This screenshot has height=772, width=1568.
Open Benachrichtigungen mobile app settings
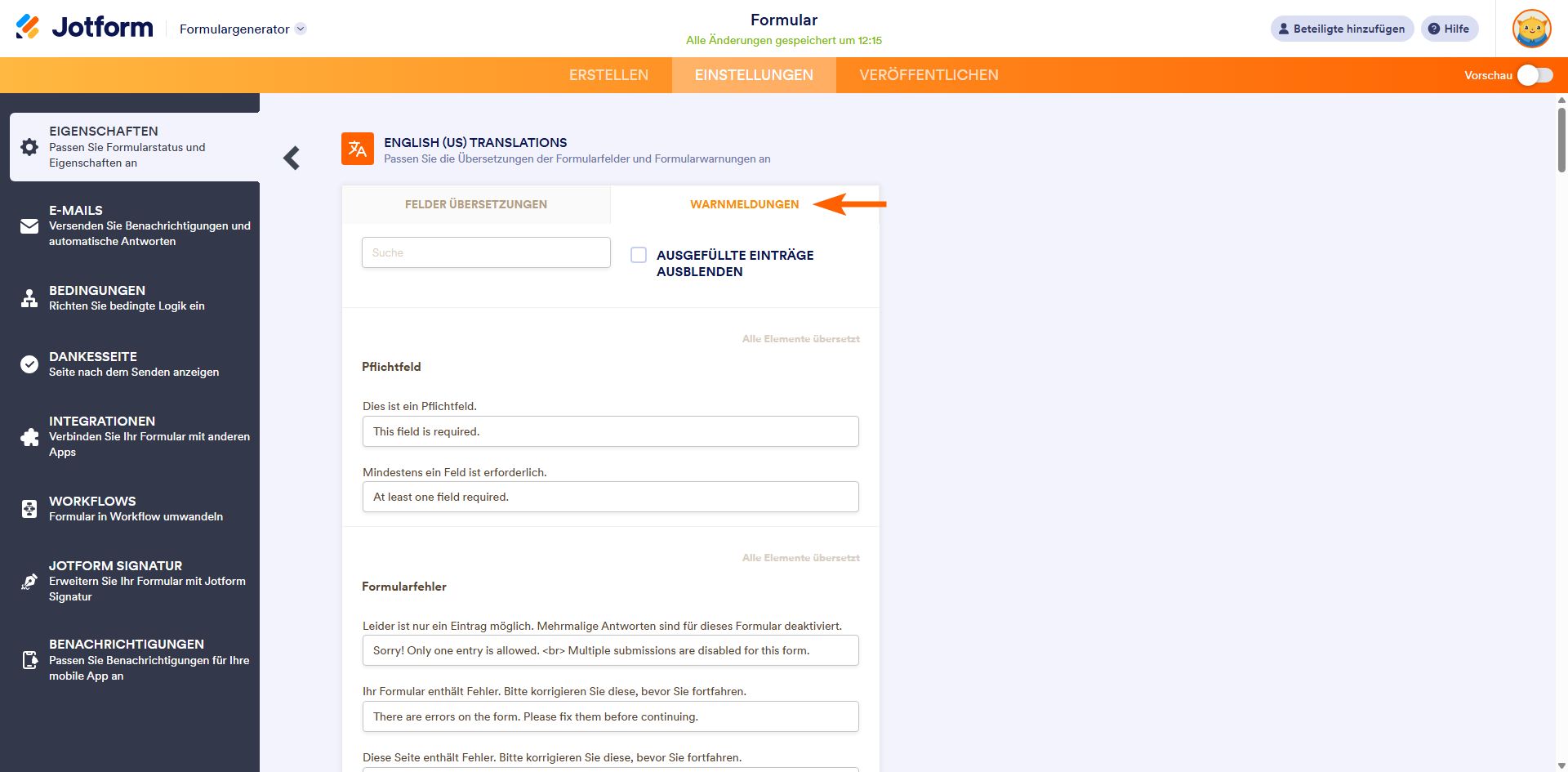click(131, 659)
